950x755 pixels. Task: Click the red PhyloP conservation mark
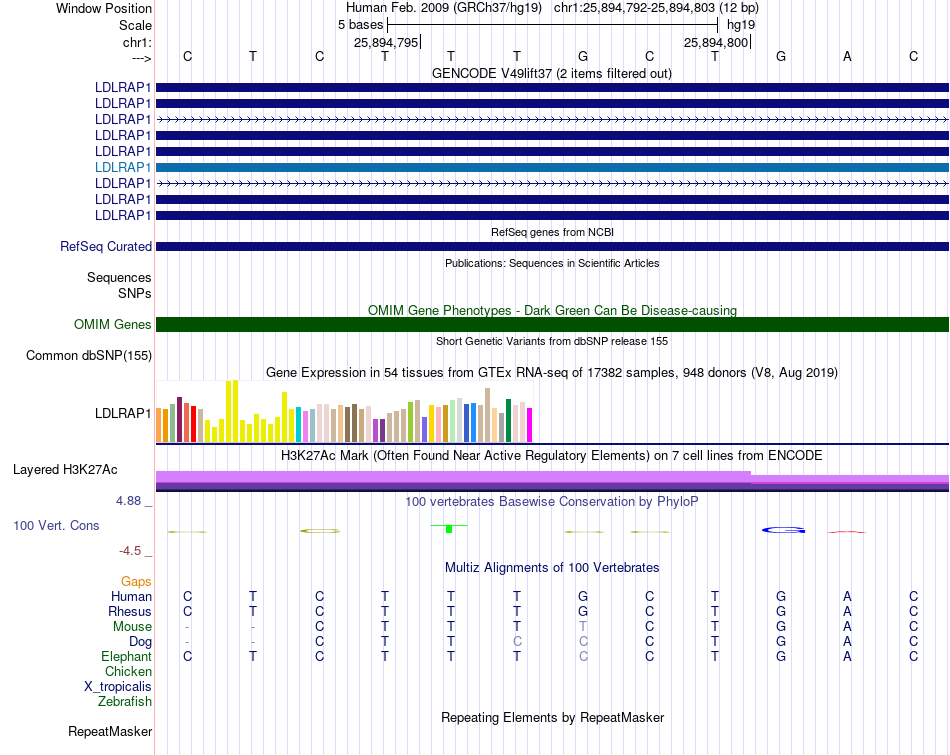pyautogui.click(x=846, y=532)
